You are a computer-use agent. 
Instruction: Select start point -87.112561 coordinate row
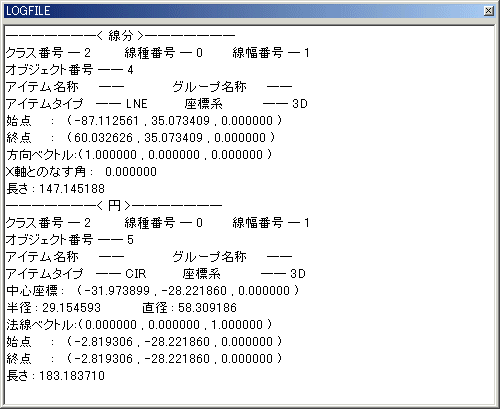(144, 121)
